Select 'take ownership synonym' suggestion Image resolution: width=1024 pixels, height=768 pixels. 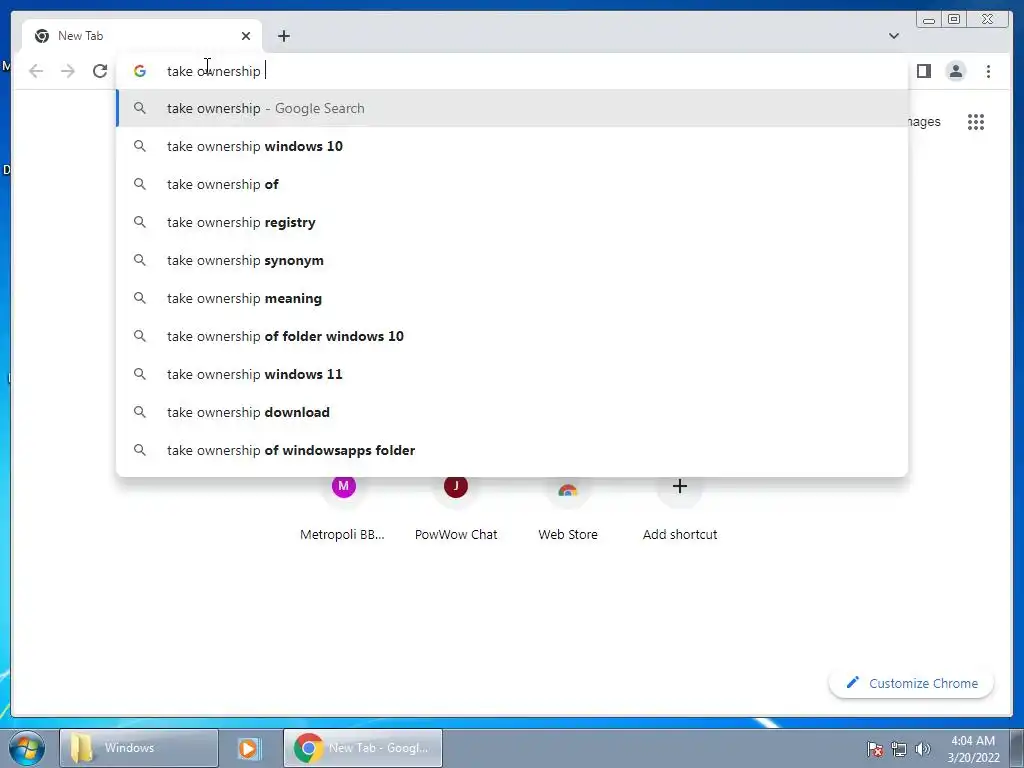512,260
